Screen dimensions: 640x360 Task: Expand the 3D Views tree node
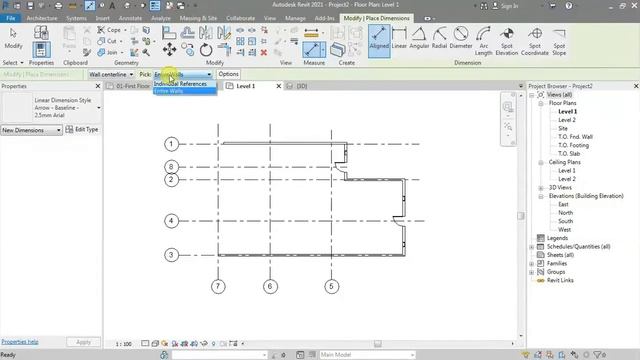click(x=541, y=188)
